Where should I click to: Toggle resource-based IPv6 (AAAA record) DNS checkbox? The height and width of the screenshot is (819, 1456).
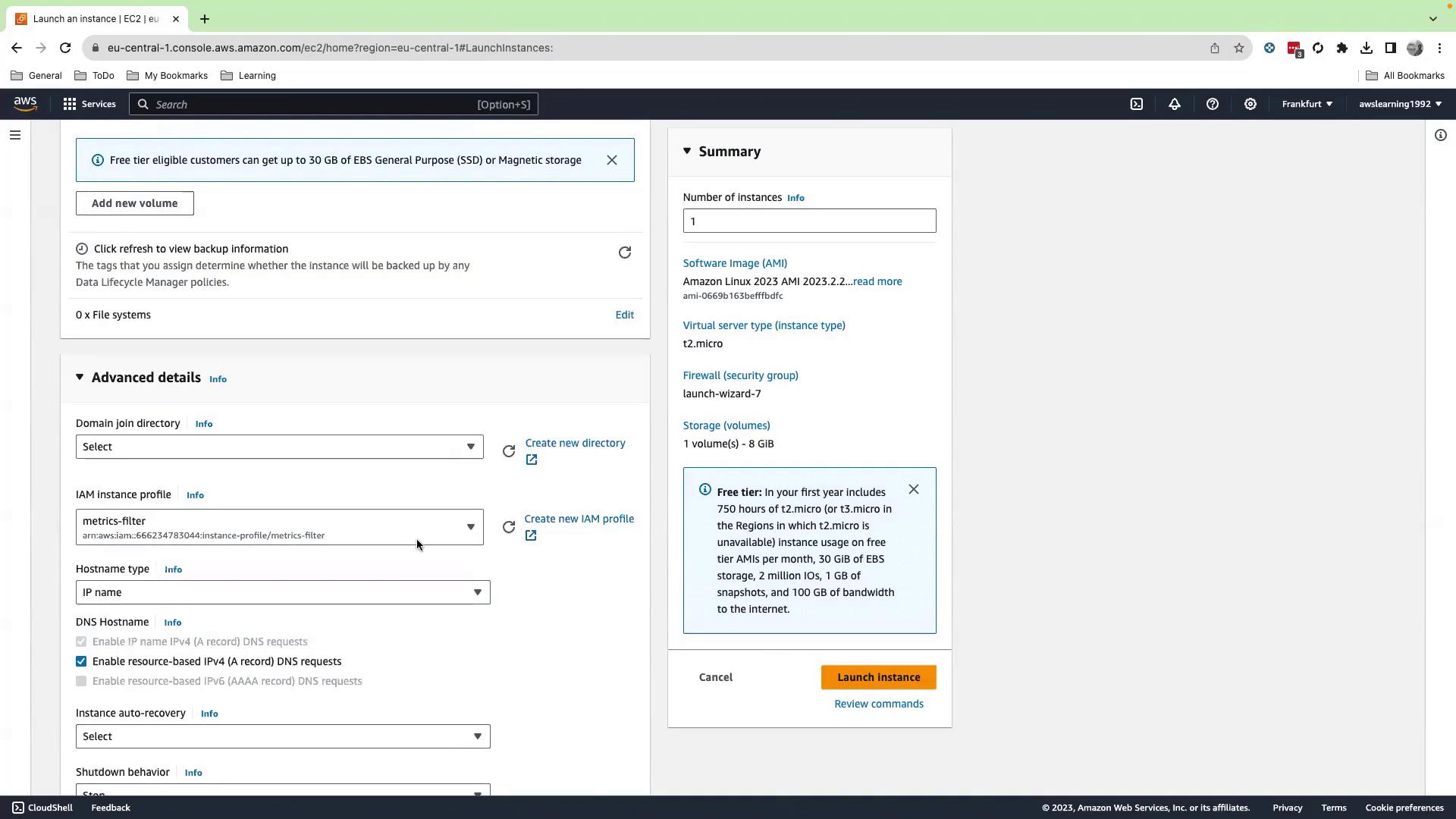point(81,681)
